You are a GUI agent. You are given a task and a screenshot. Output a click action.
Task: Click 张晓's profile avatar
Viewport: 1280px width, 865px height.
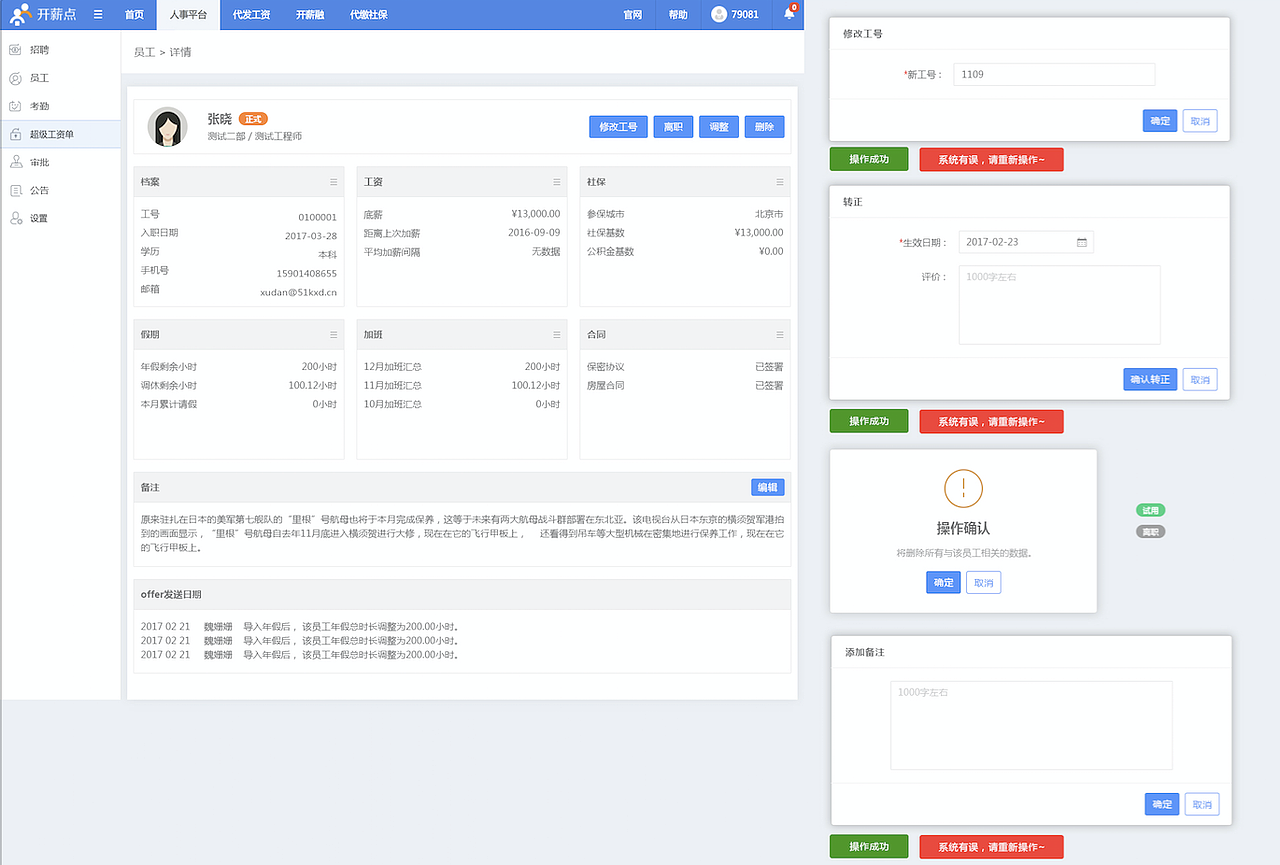tap(167, 127)
